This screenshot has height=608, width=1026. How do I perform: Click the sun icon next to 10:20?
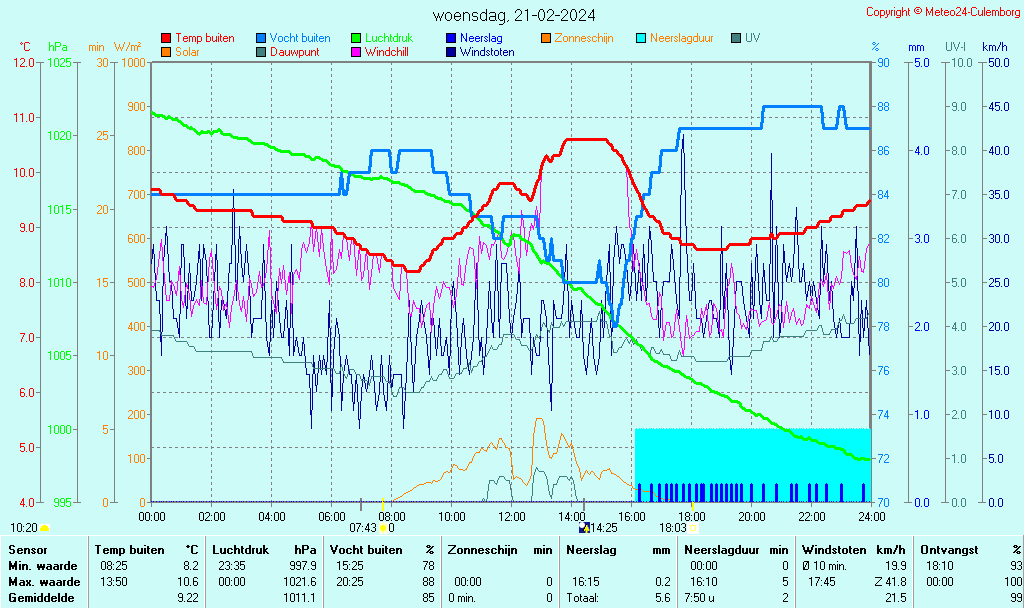pos(44,527)
